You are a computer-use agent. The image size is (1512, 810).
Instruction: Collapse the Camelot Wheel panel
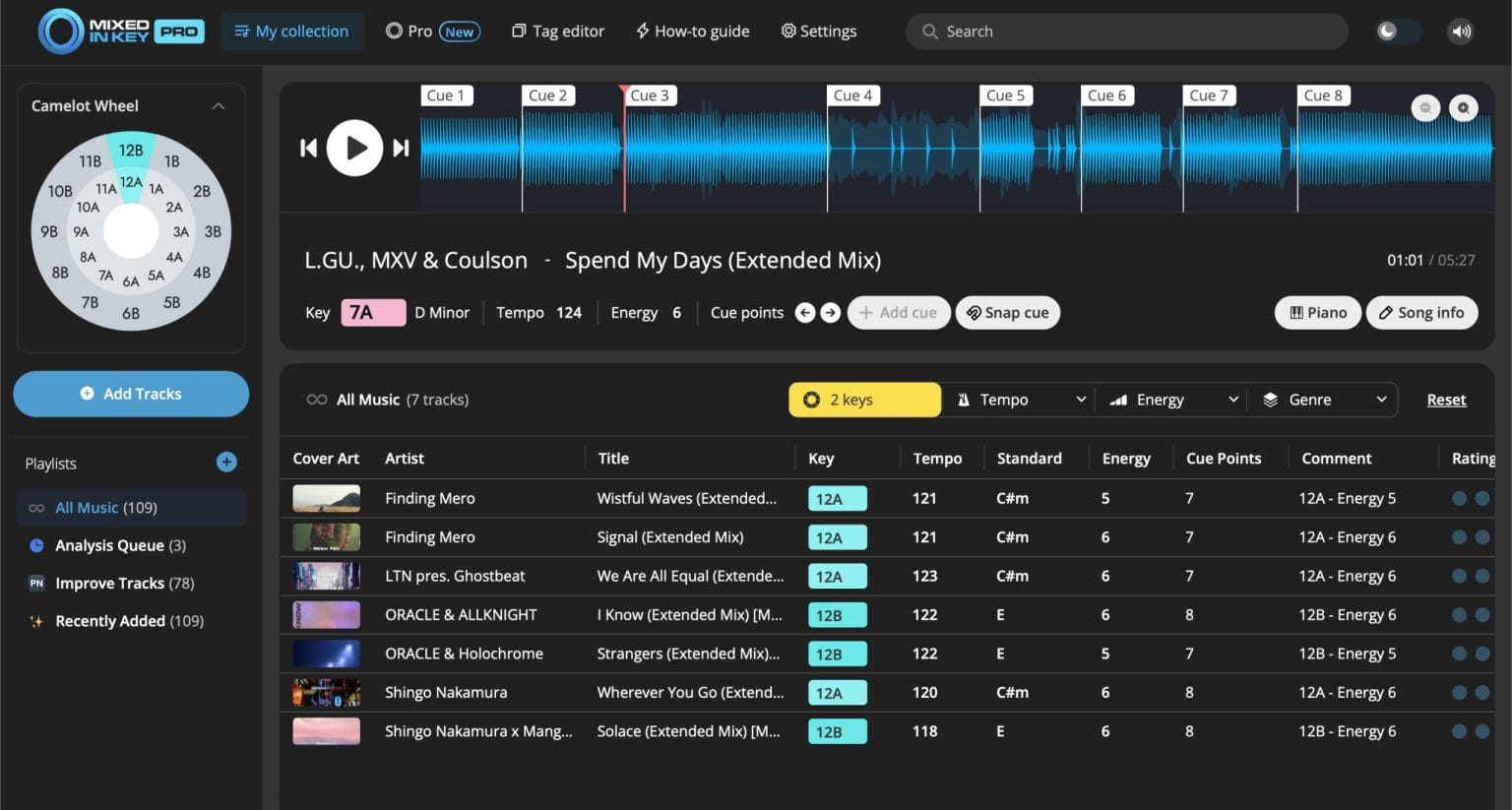(219, 105)
